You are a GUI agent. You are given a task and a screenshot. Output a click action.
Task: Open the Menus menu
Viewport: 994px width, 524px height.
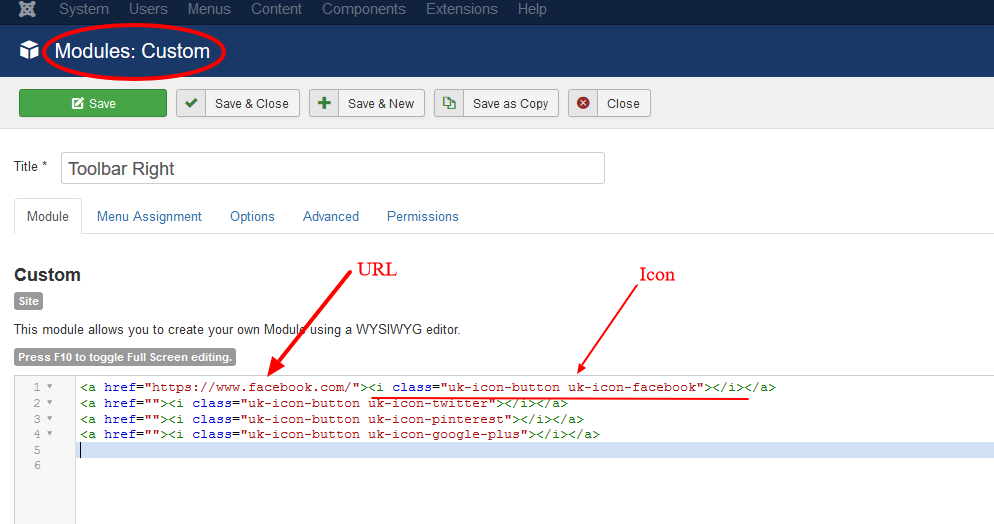tap(209, 9)
